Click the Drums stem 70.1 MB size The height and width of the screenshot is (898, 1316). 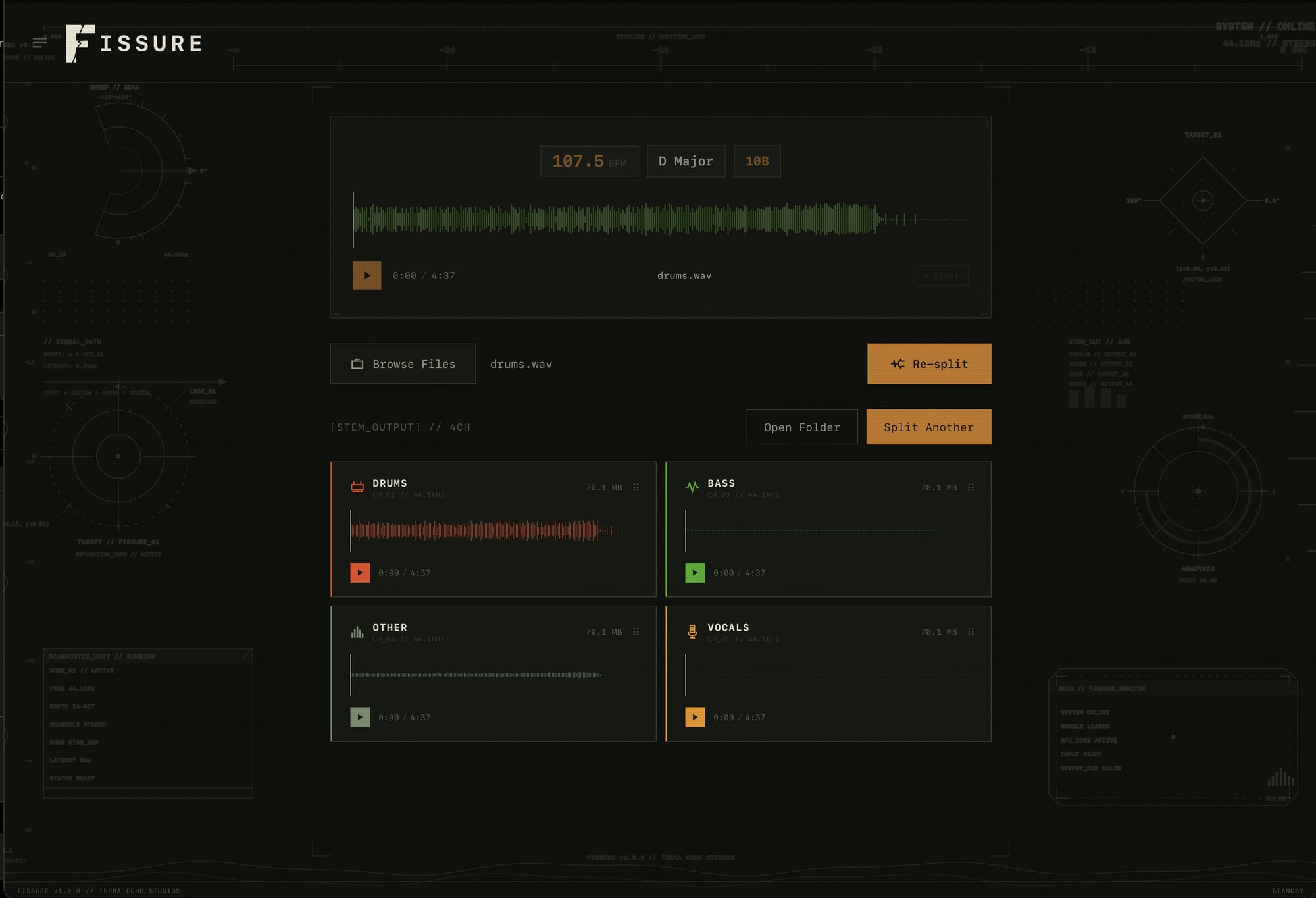[x=604, y=487]
